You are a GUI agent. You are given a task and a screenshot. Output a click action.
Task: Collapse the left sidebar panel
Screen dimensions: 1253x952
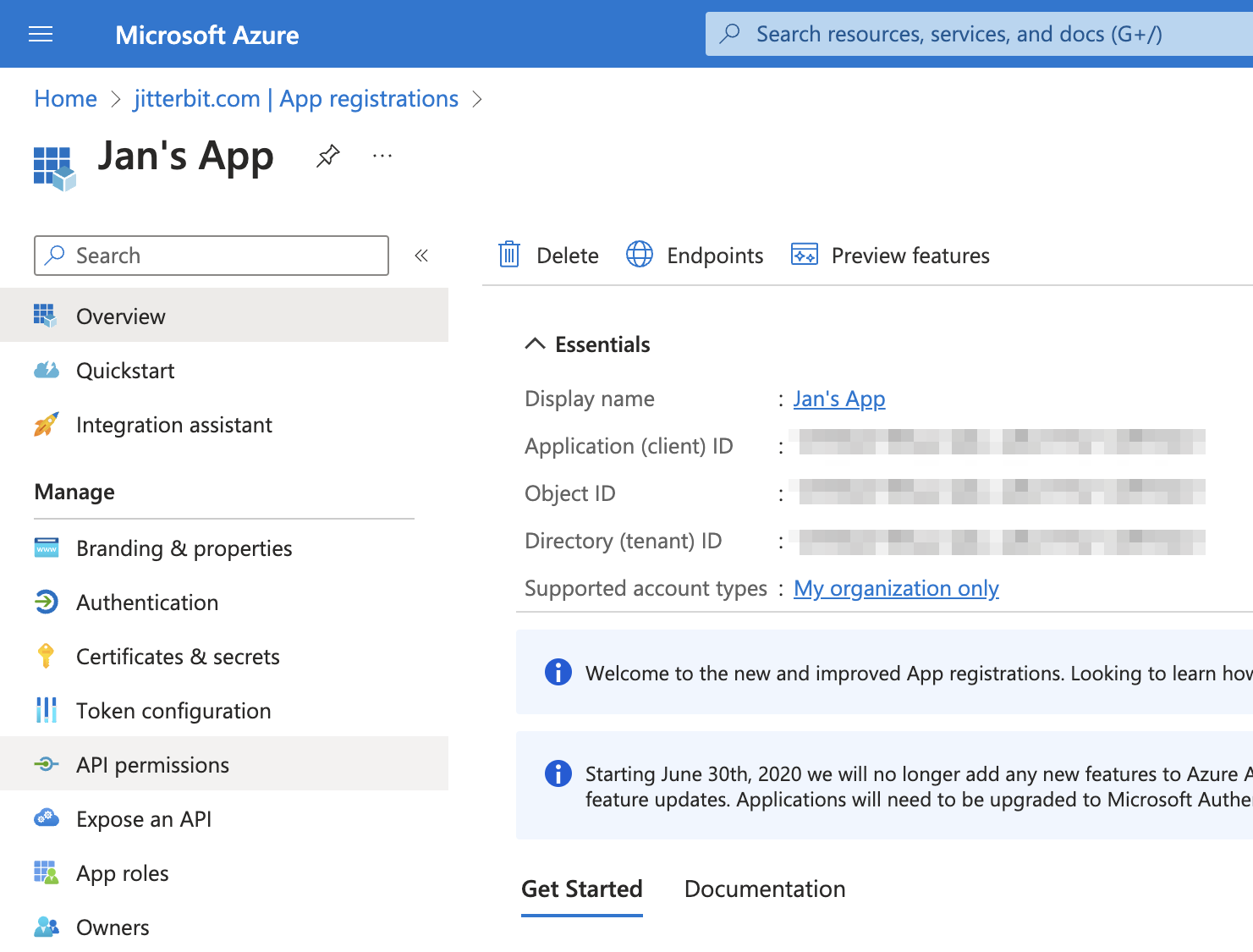(x=421, y=255)
